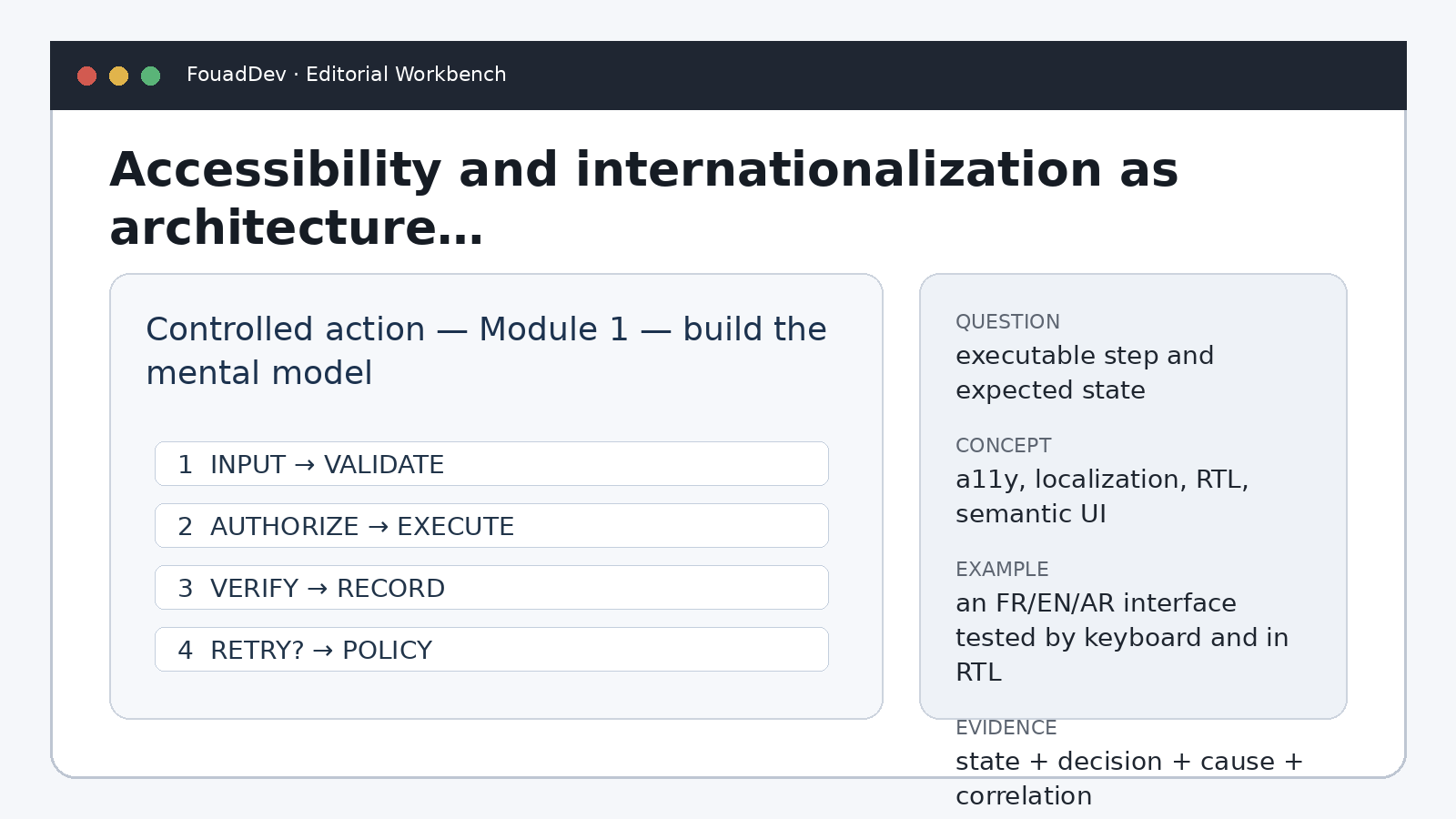
Task: Click the QUESTION label
Action: coord(1007,322)
